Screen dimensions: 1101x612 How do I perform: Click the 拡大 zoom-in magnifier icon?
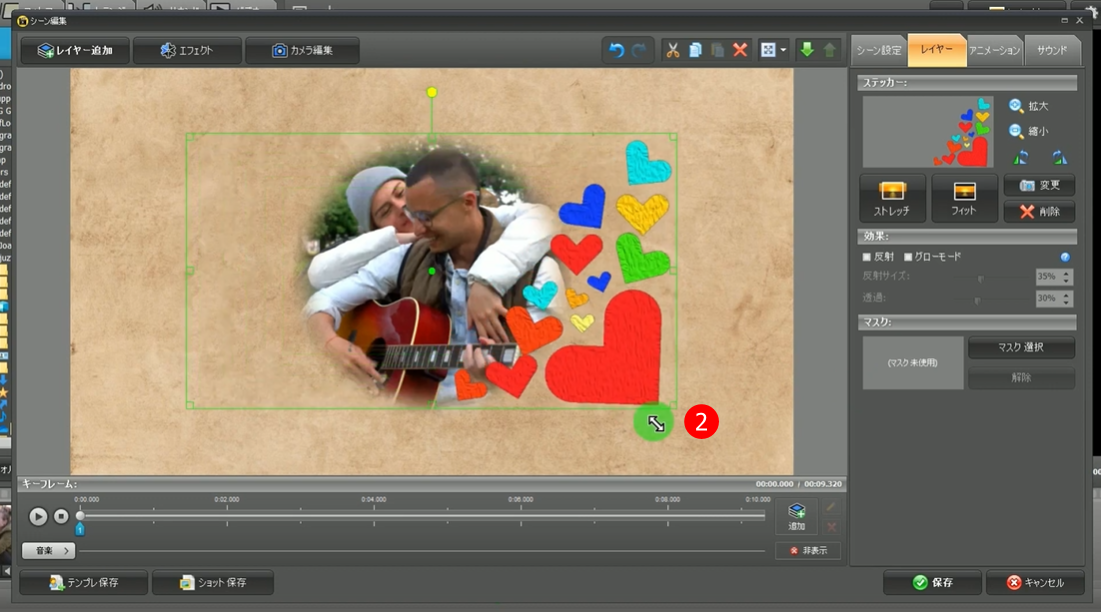[1016, 106]
